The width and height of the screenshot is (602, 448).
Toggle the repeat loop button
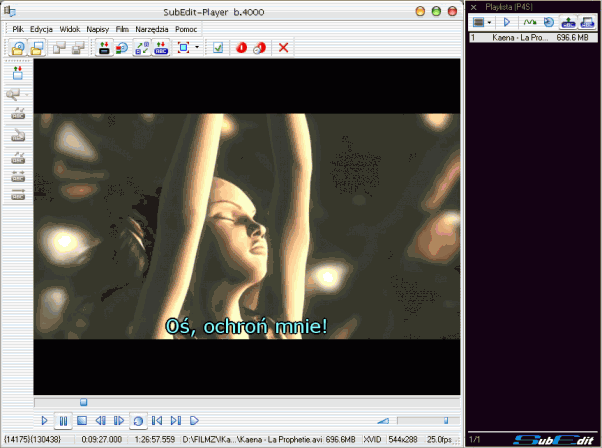[138, 421]
